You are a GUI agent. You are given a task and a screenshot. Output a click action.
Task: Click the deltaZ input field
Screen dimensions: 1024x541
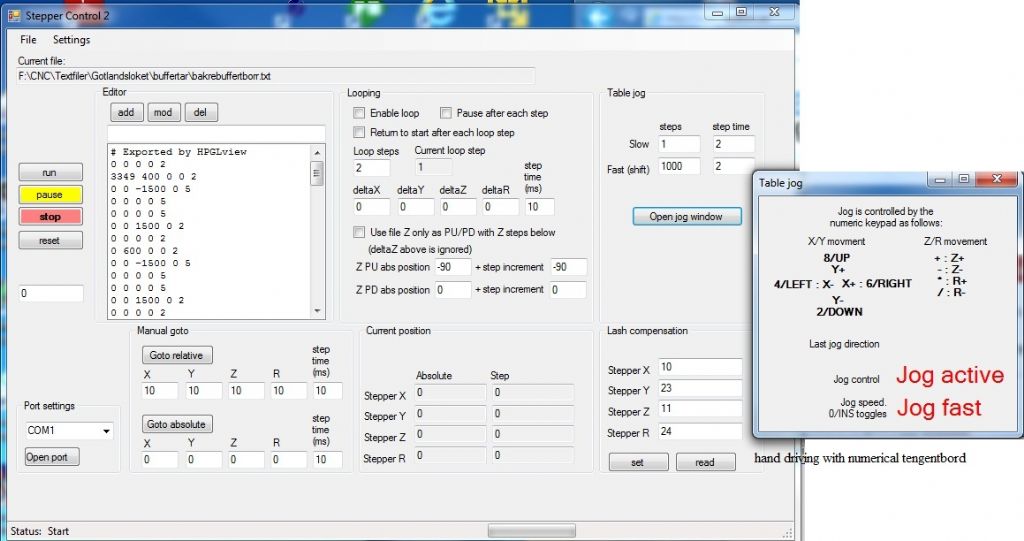458,207
